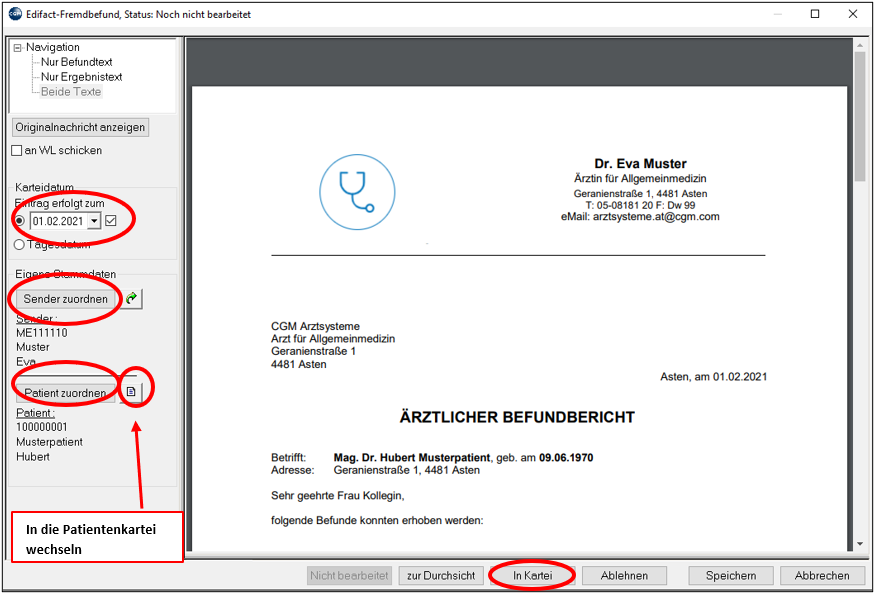
Task: Click the sender surname 'Muster' in the sidebar
Action: point(33,347)
